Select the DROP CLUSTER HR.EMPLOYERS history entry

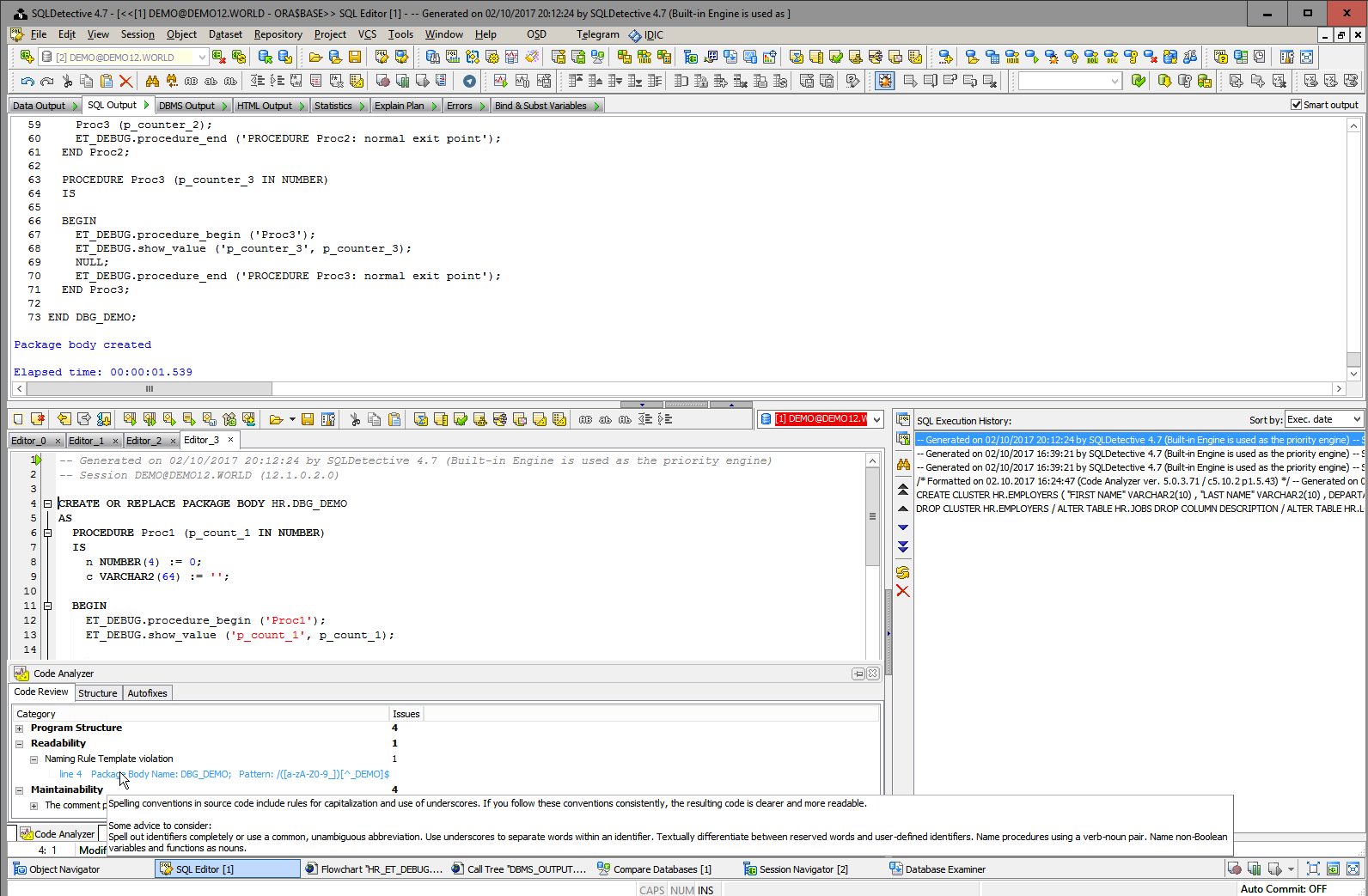point(1139,509)
